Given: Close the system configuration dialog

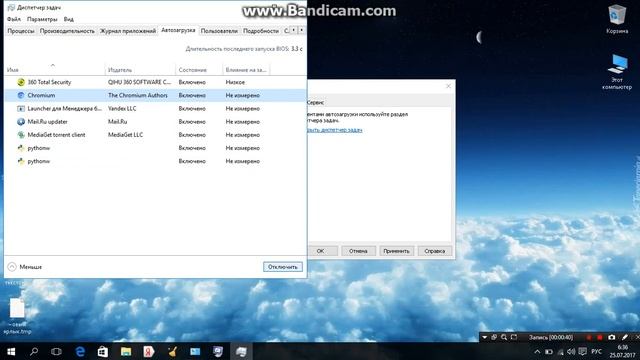Looking at the screenshot, I should [x=449, y=86].
